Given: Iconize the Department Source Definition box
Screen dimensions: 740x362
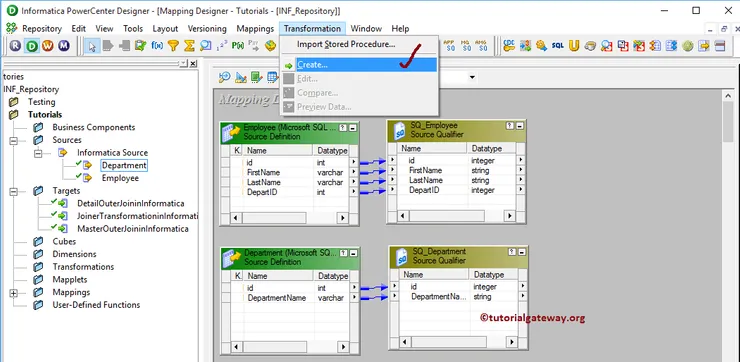Looking at the screenshot, I should [354, 253].
